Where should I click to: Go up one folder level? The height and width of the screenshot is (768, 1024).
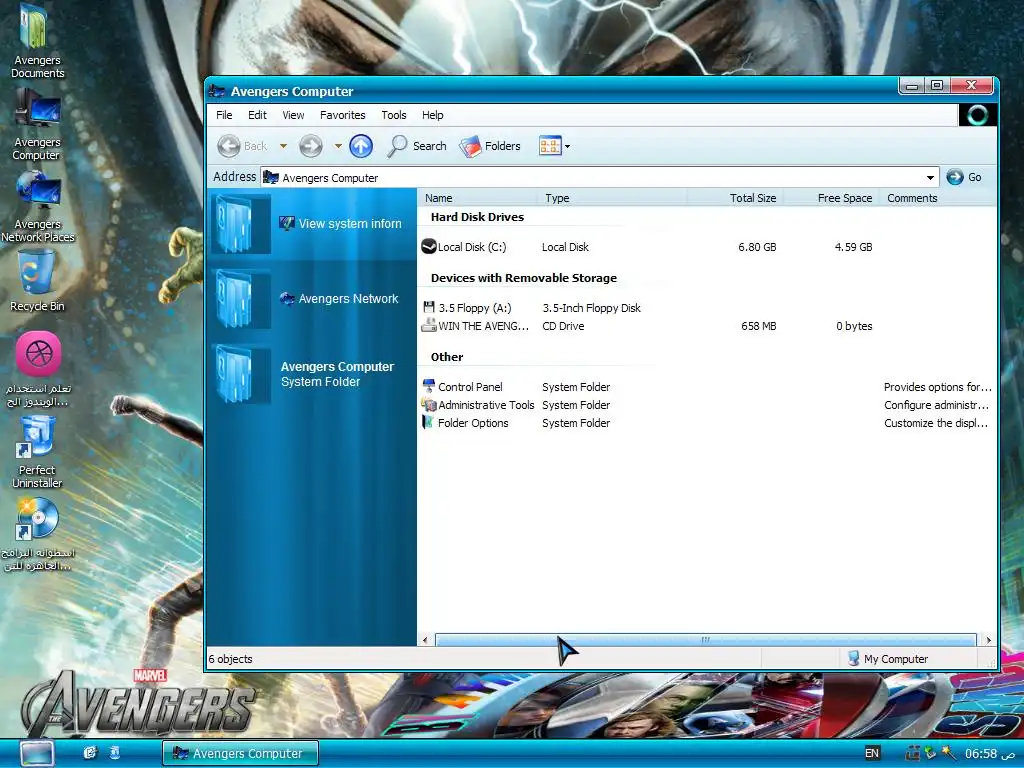click(x=361, y=146)
